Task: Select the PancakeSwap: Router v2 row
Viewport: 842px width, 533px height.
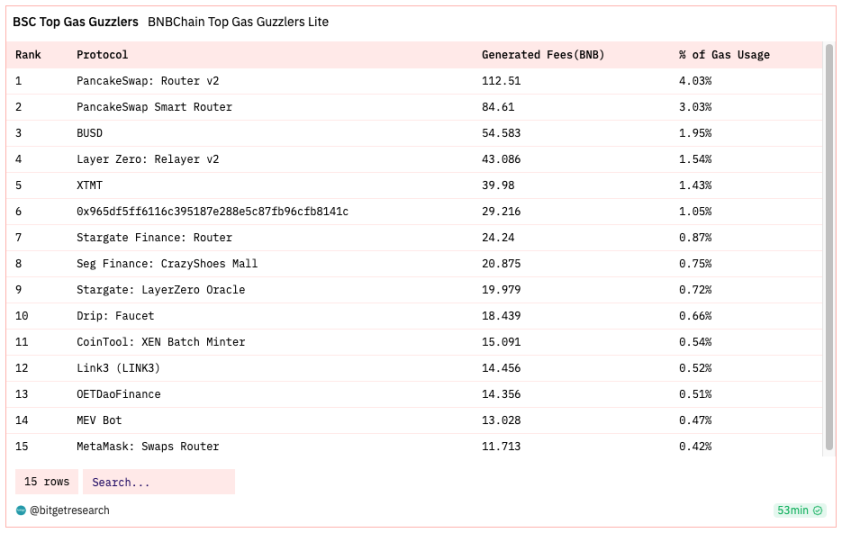Action: pyautogui.click(x=414, y=81)
